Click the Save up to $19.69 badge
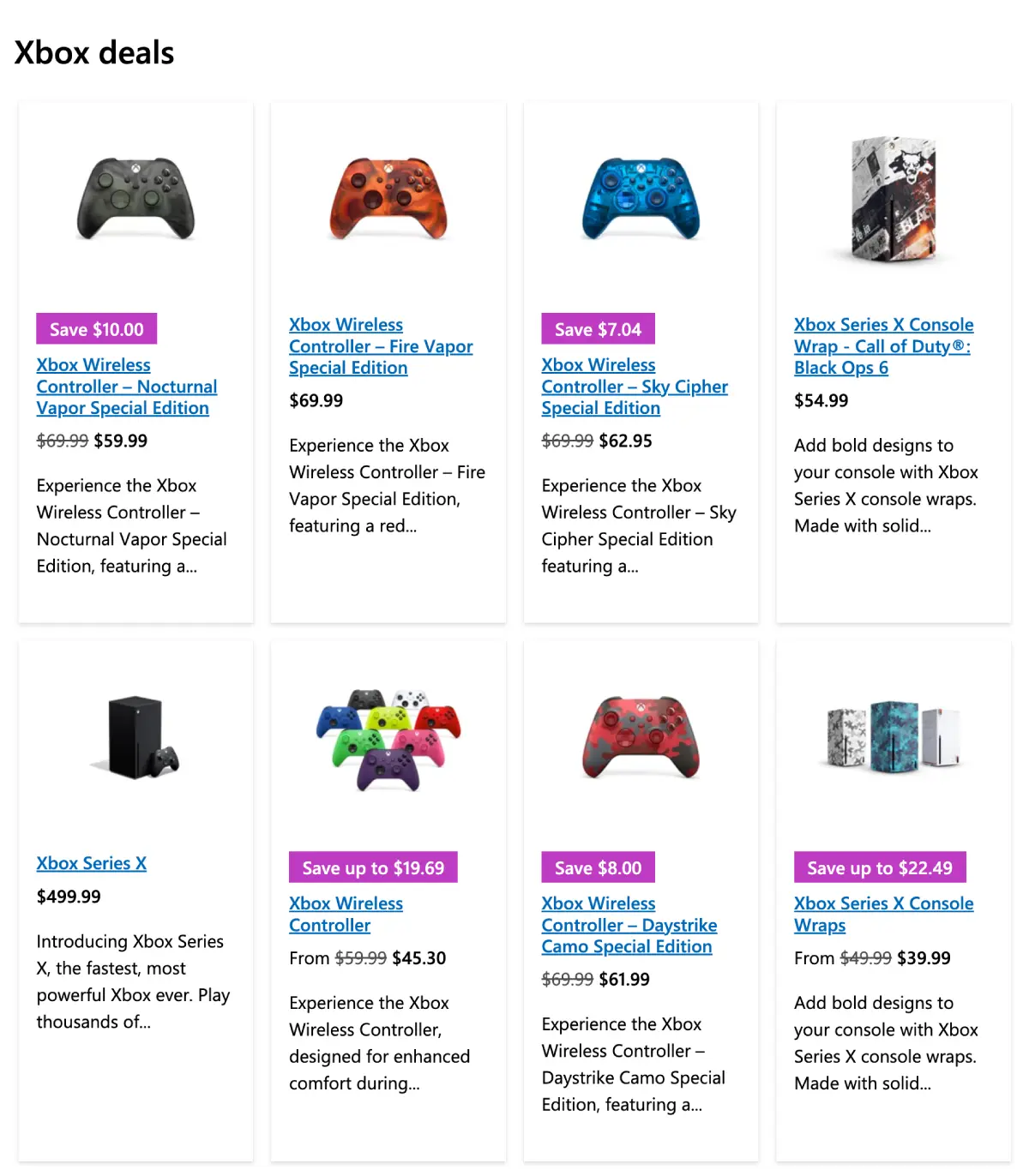 pos(373,867)
